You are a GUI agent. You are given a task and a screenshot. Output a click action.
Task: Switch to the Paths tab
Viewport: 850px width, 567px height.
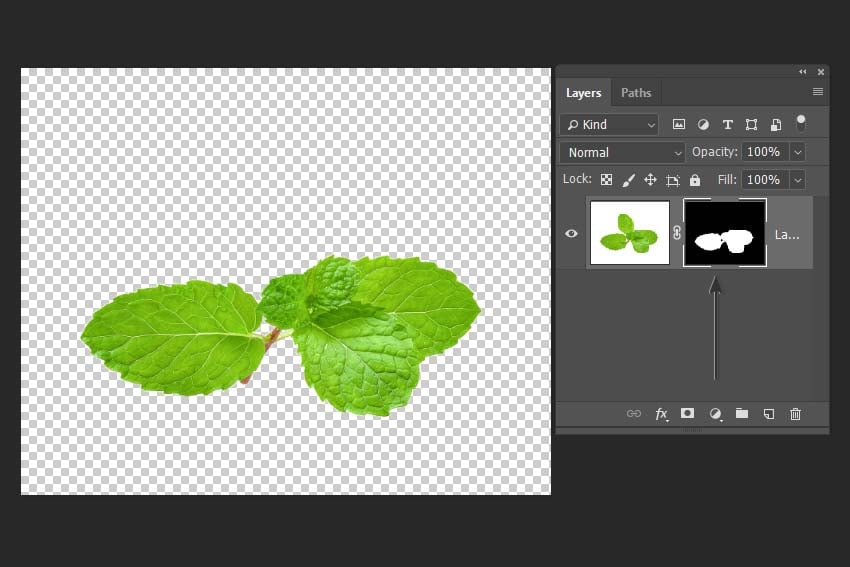(636, 93)
